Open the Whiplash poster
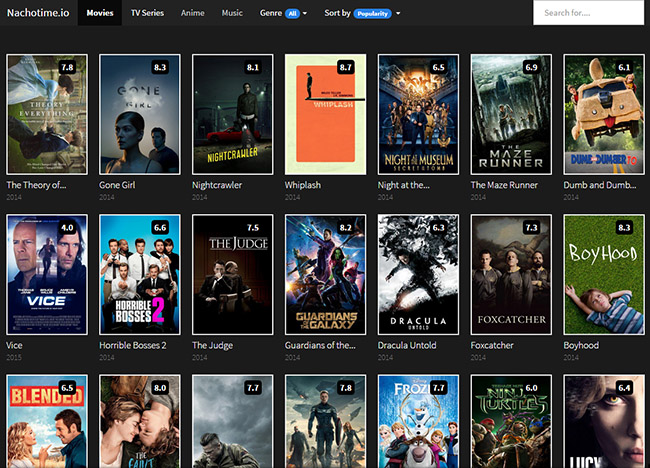Image resolution: width=650 pixels, height=468 pixels. (325, 114)
